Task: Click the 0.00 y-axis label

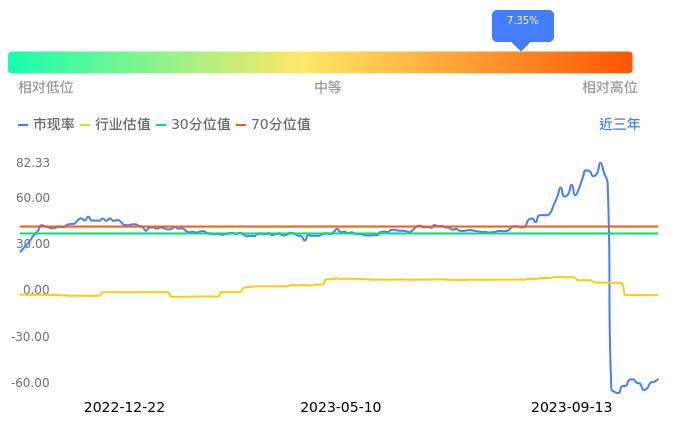Action: click(x=37, y=290)
